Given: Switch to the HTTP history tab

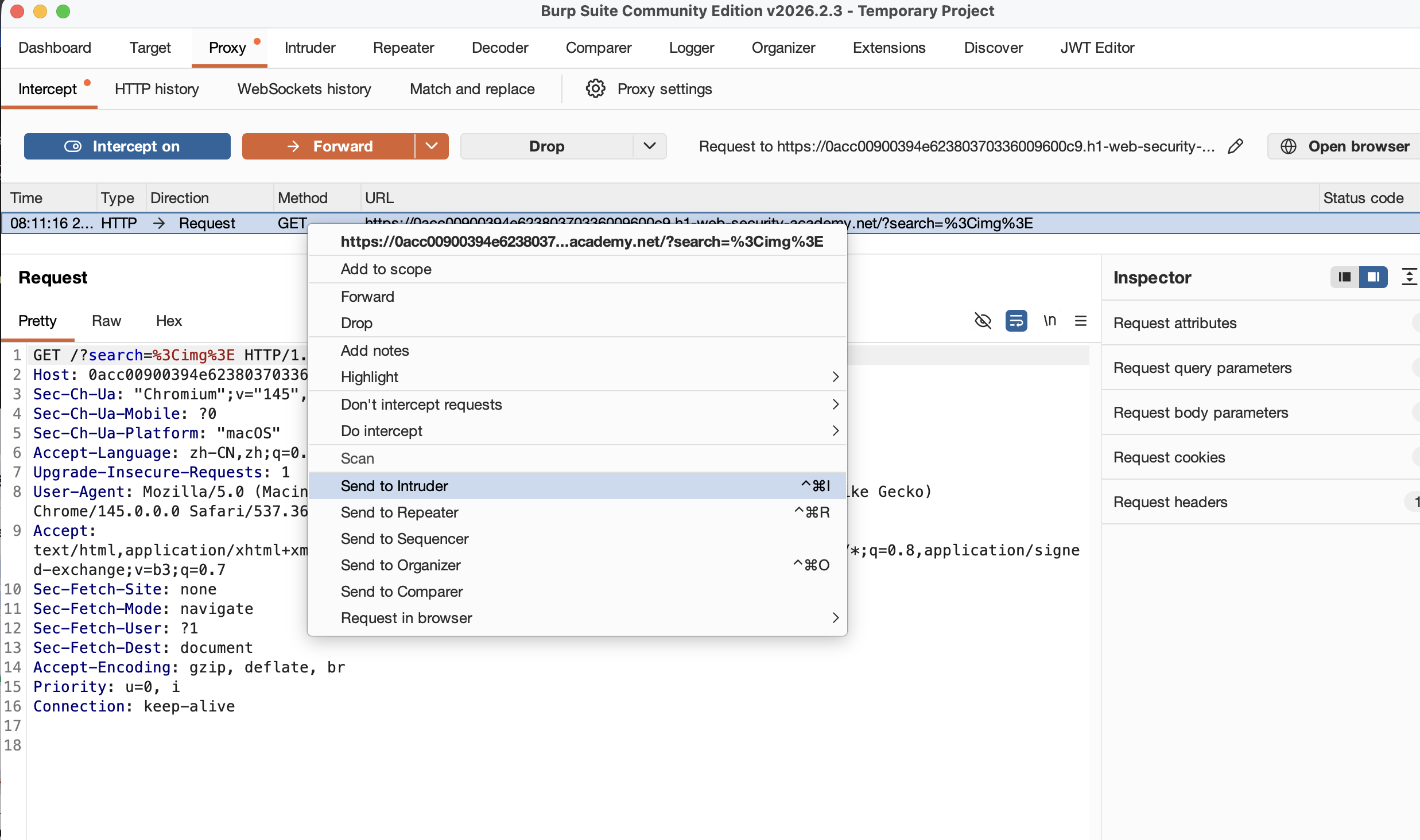Looking at the screenshot, I should 157,89.
